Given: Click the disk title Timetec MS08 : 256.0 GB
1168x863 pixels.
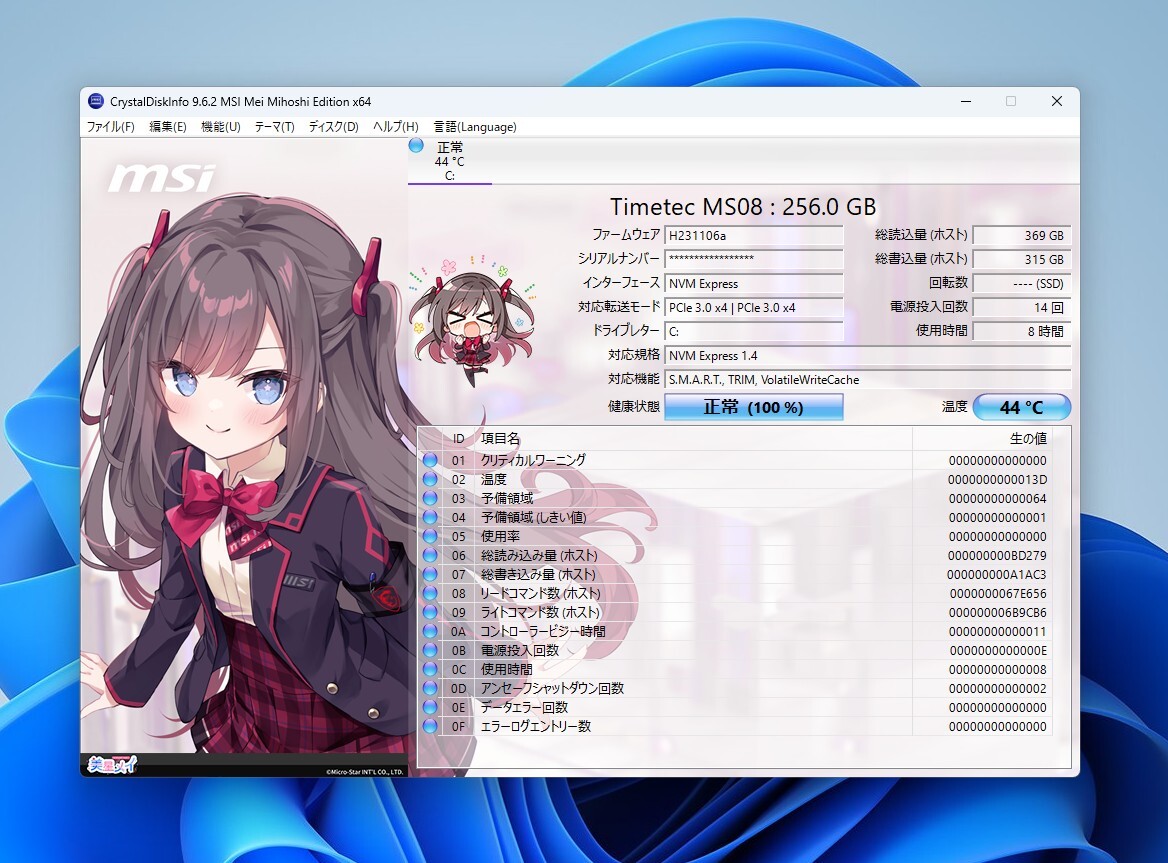Looking at the screenshot, I should coord(743,206).
